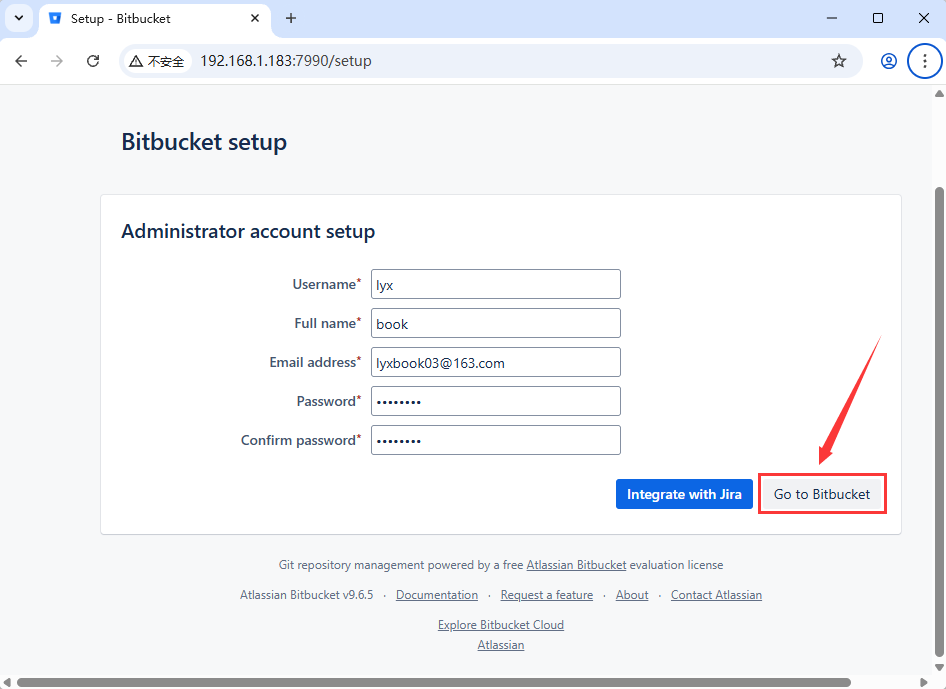Reload the Bitbucket setup page
The image size is (946, 689).
[93, 60]
